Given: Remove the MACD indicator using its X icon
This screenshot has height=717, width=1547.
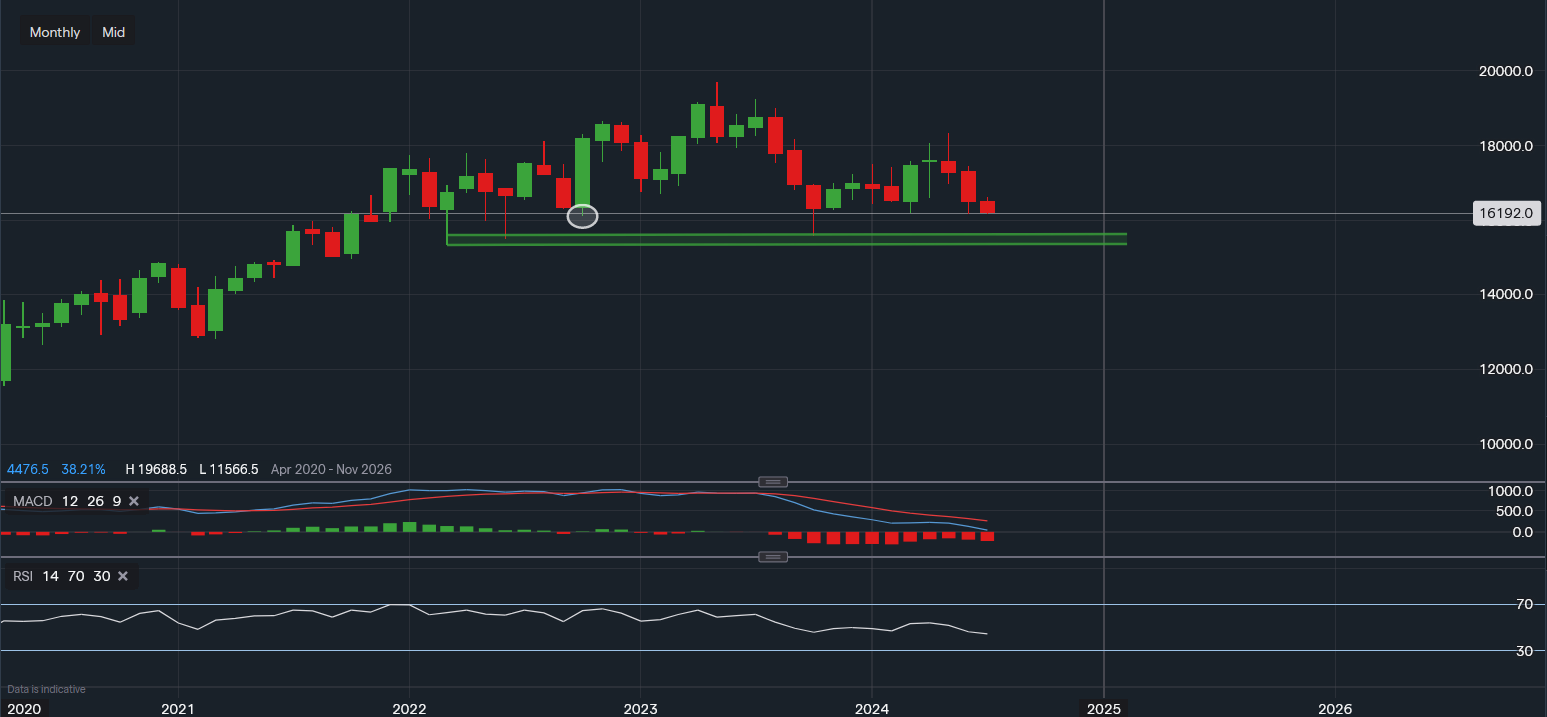Looking at the screenshot, I should tap(134, 500).
